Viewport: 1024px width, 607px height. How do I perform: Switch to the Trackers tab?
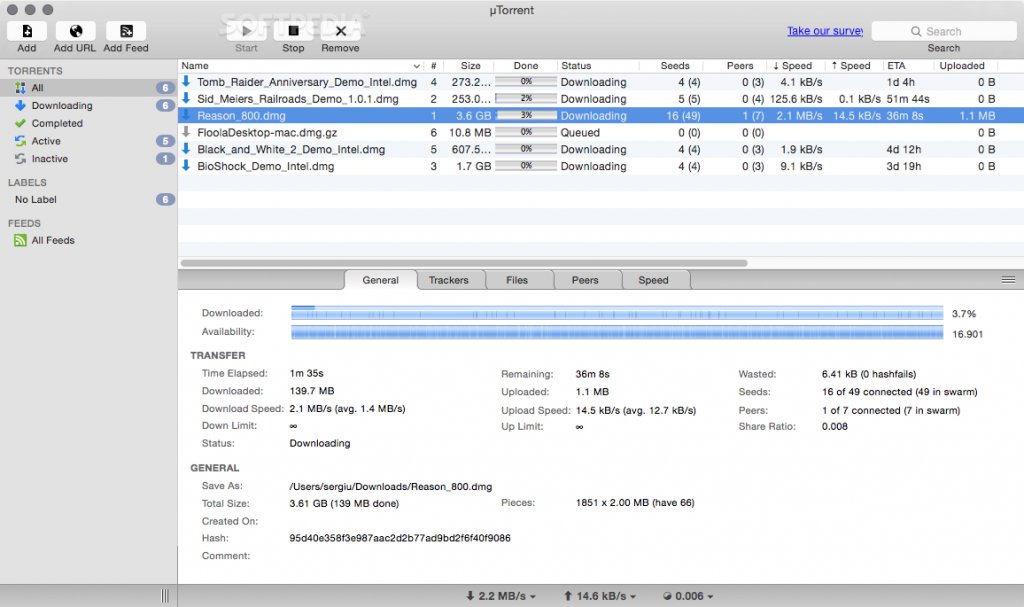(x=449, y=280)
